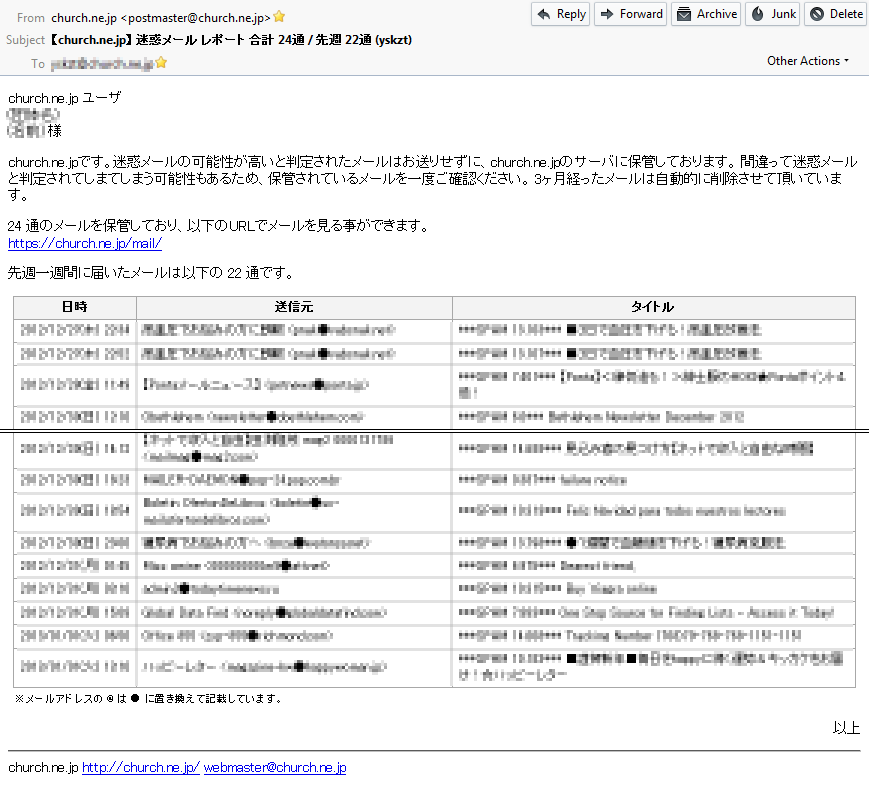Click the 'Tracking Number' spam entry title

pos(620,635)
